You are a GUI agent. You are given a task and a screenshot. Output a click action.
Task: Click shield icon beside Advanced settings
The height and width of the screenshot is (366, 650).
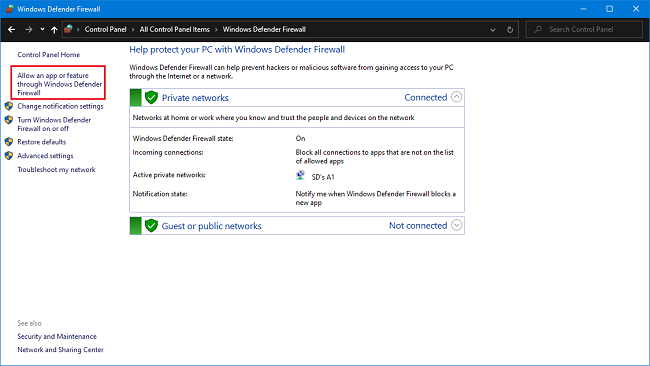click(x=9, y=155)
